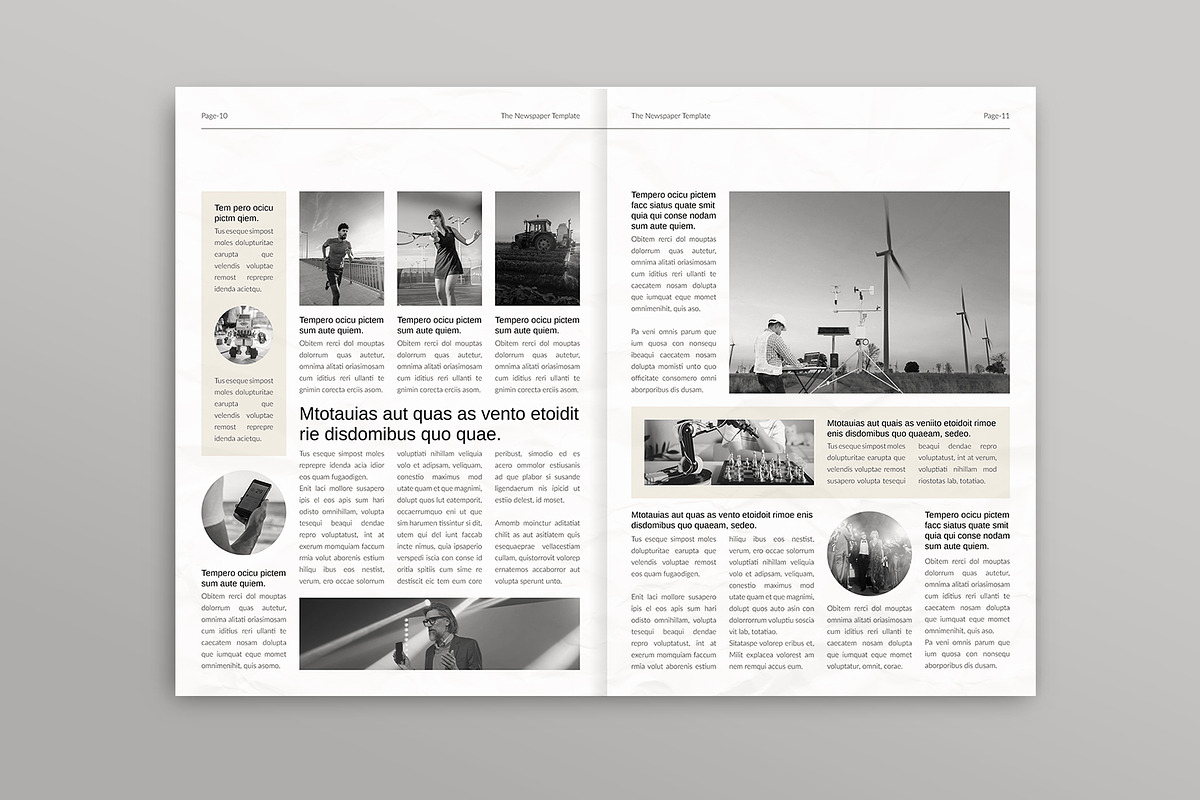Select the tractor in field photo

pos(537,248)
